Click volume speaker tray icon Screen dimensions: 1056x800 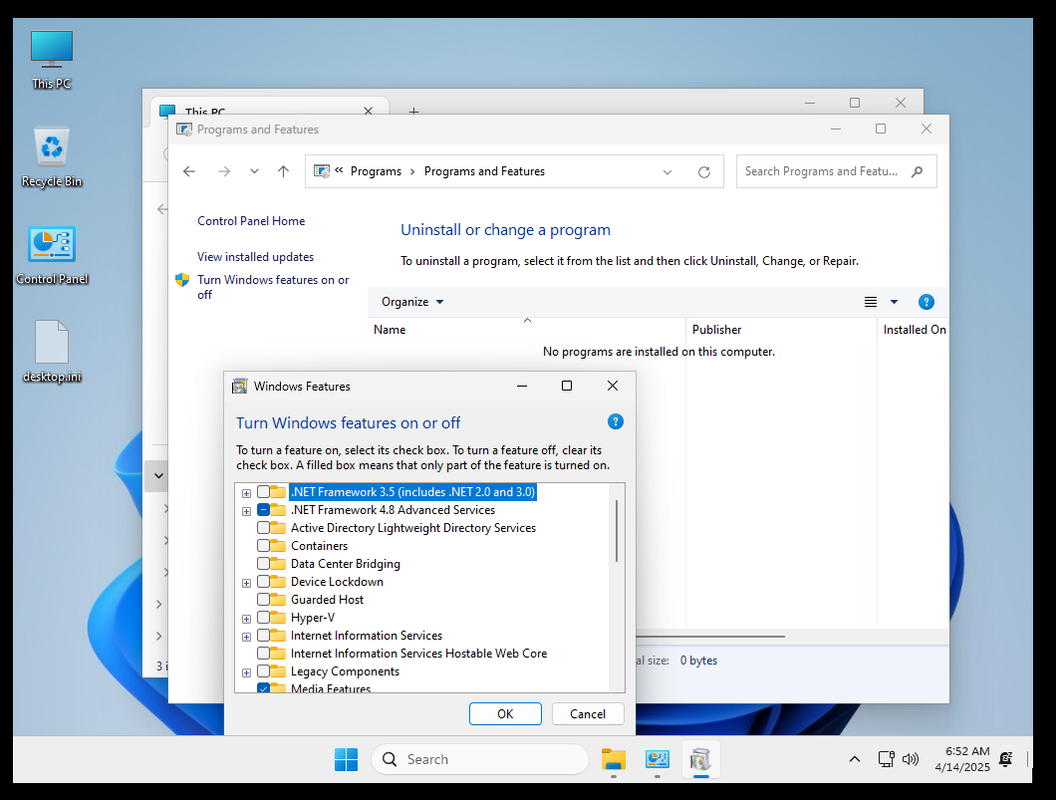click(x=910, y=760)
